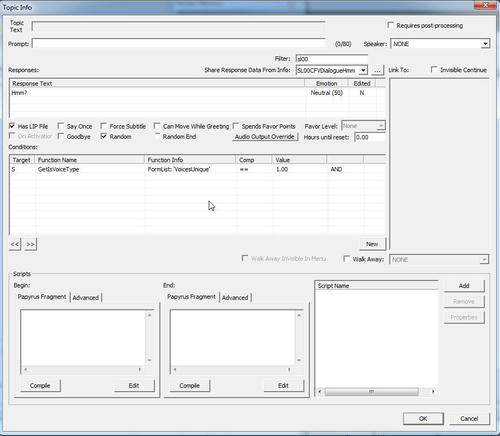This screenshot has width=500, height=436.
Task: Uncheck the Random checkbox
Action: tap(104, 136)
